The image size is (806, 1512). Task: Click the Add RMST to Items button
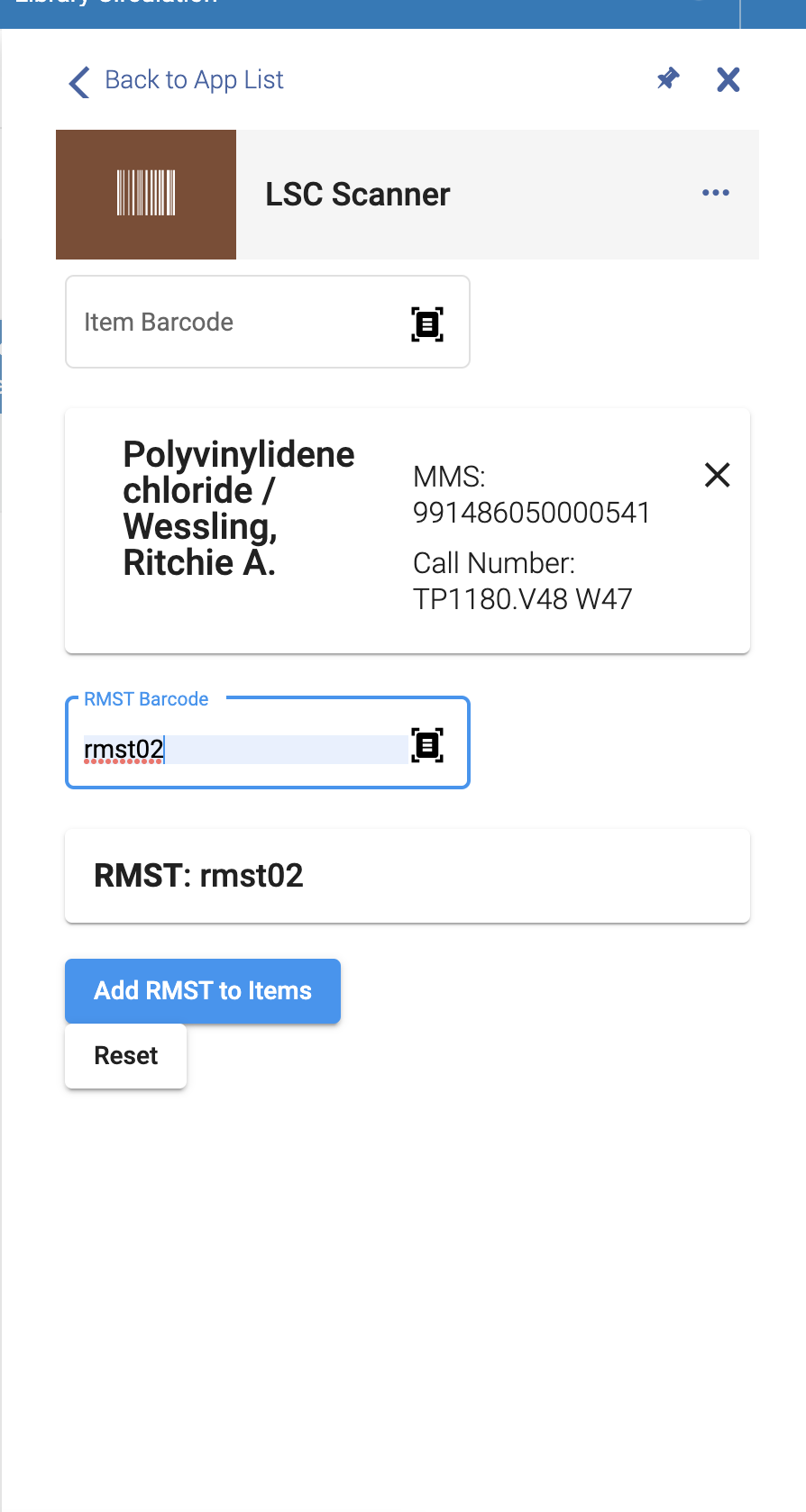click(202, 991)
